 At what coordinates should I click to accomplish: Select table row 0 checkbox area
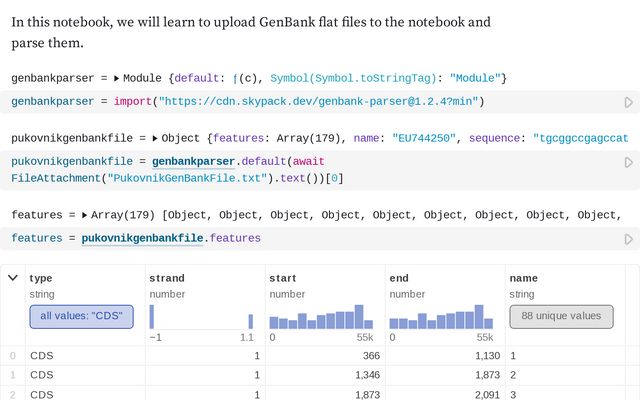[13, 356]
